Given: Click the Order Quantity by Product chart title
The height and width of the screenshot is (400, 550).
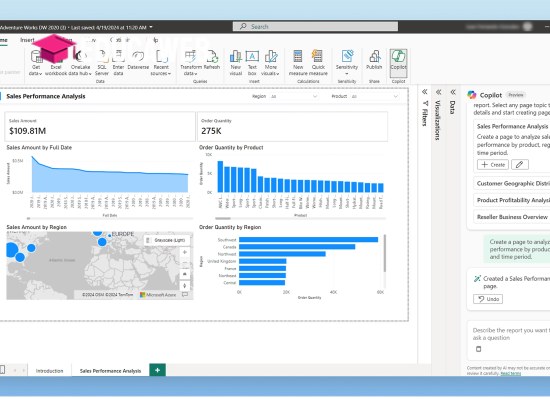Looking at the screenshot, I should [231, 147].
